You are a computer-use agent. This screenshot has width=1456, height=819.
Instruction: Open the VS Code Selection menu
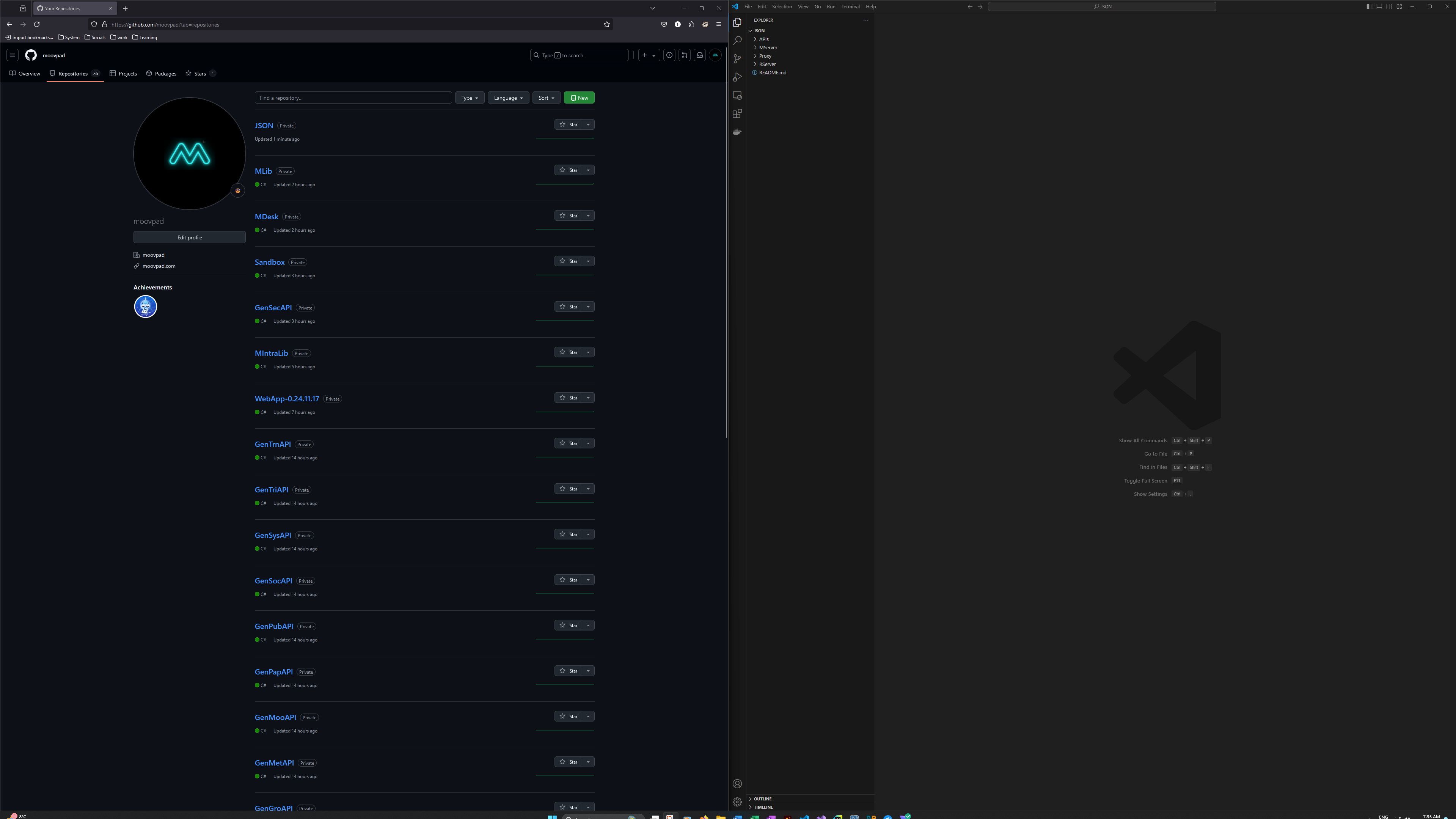coord(782,7)
